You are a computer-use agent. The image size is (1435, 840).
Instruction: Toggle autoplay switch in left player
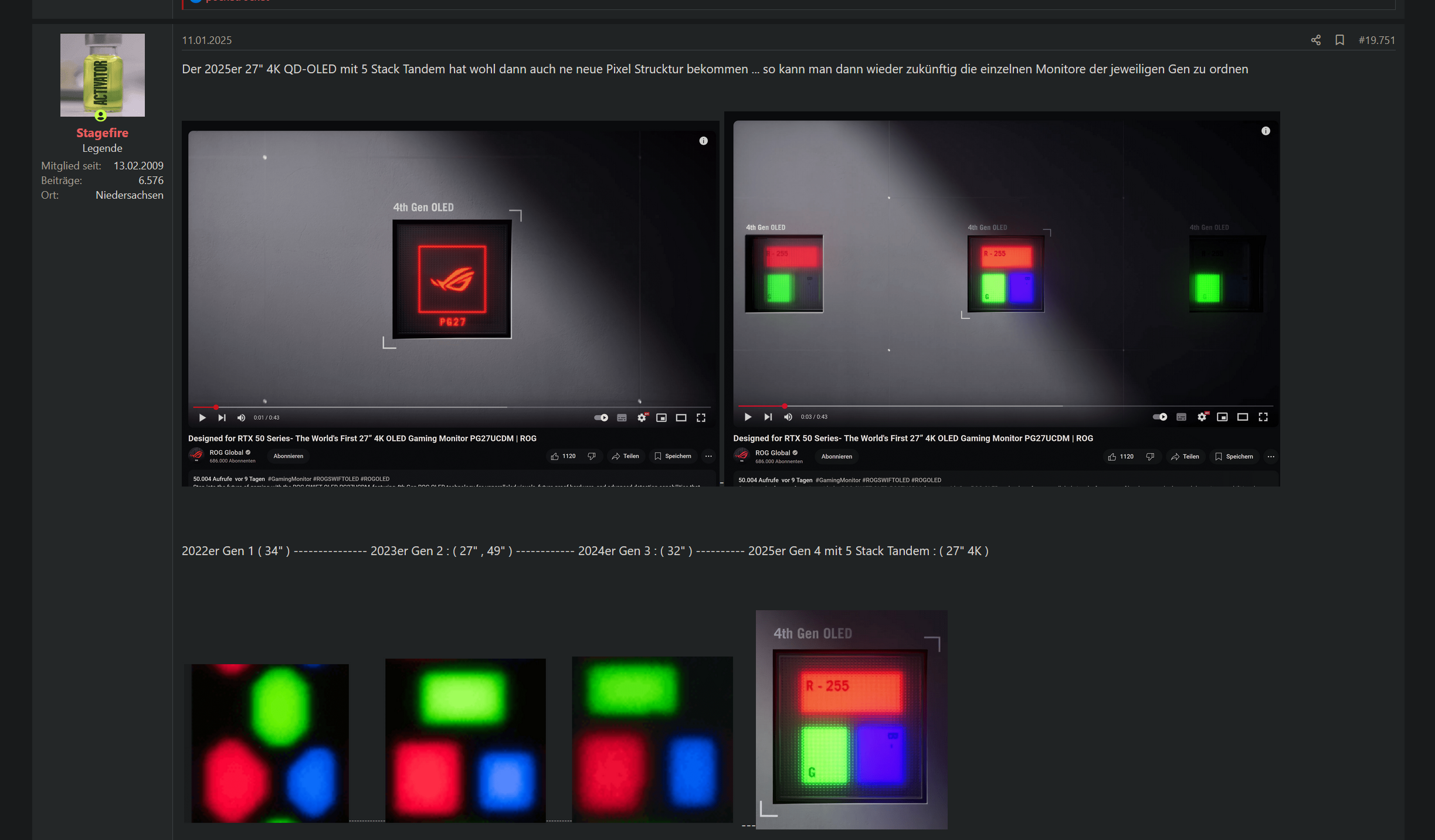coord(601,417)
